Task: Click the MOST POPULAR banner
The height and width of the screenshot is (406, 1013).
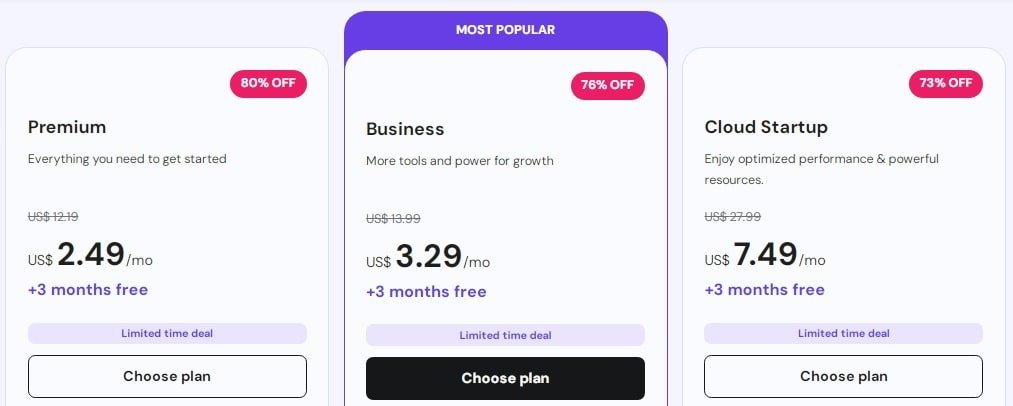Action: 505,30
